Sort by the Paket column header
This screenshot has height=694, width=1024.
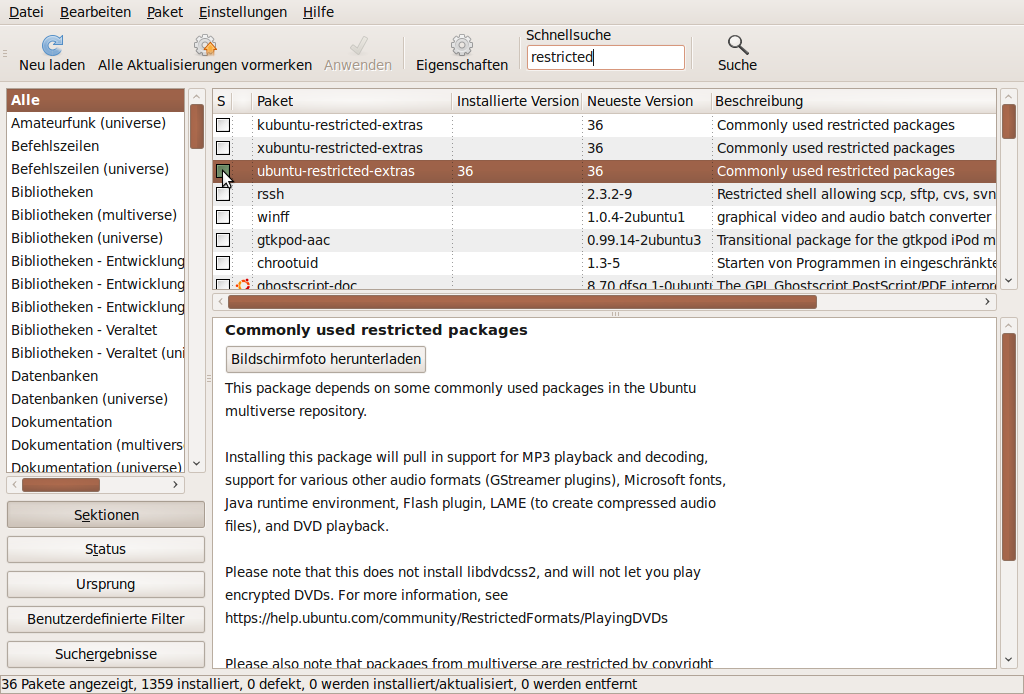click(351, 101)
